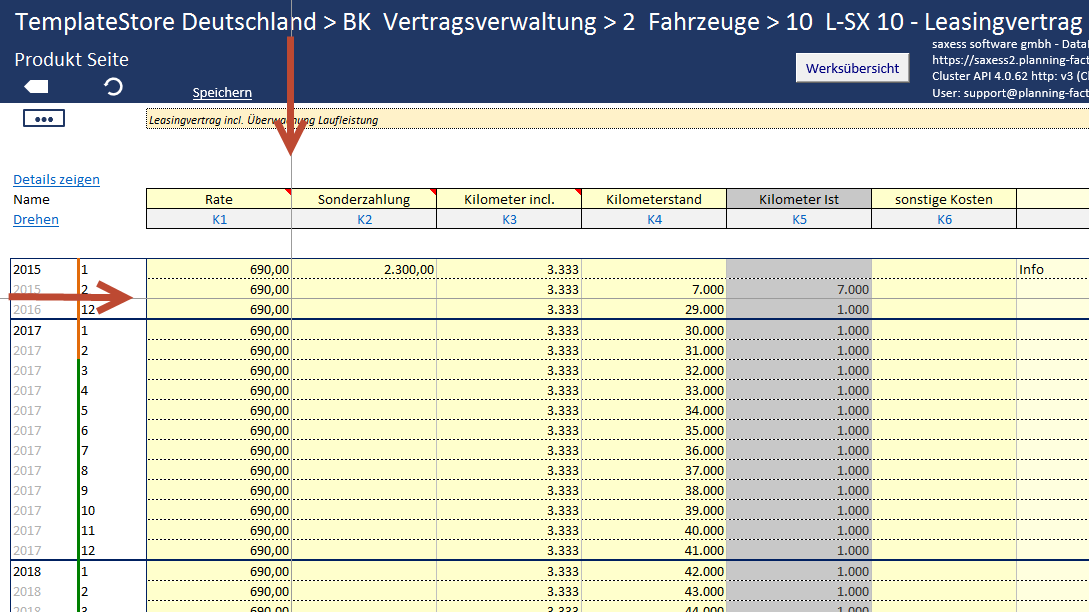The width and height of the screenshot is (1089, 612).
Task: Click the back arrow icon
Action: tap(36, 87)
